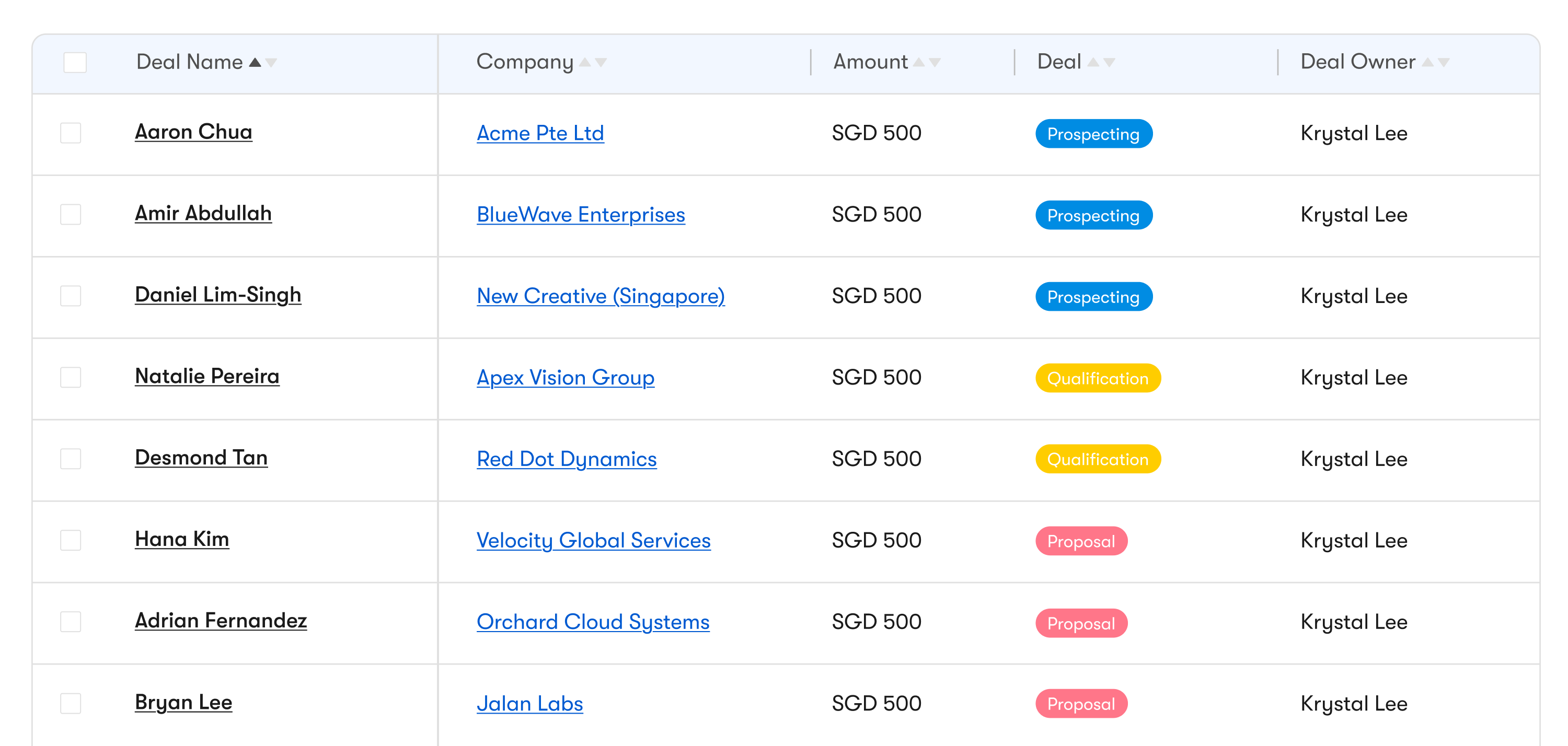This screenshot has width=1568, height=746.
Task: View Orchard Cloud Systems company
Action: (593, 623)
